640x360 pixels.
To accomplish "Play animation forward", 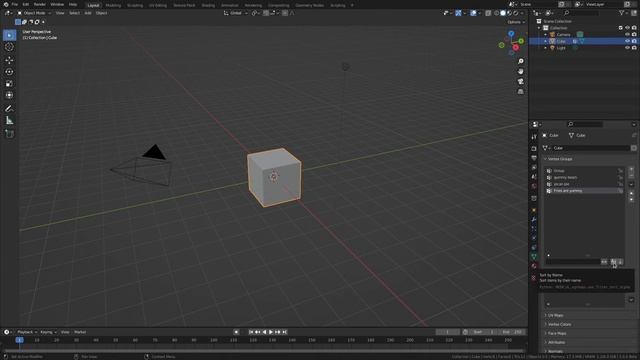I will (271, 332).
